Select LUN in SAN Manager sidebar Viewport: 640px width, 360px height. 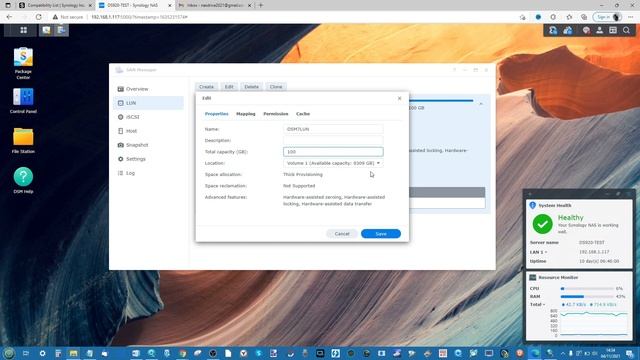pos(148,103)
